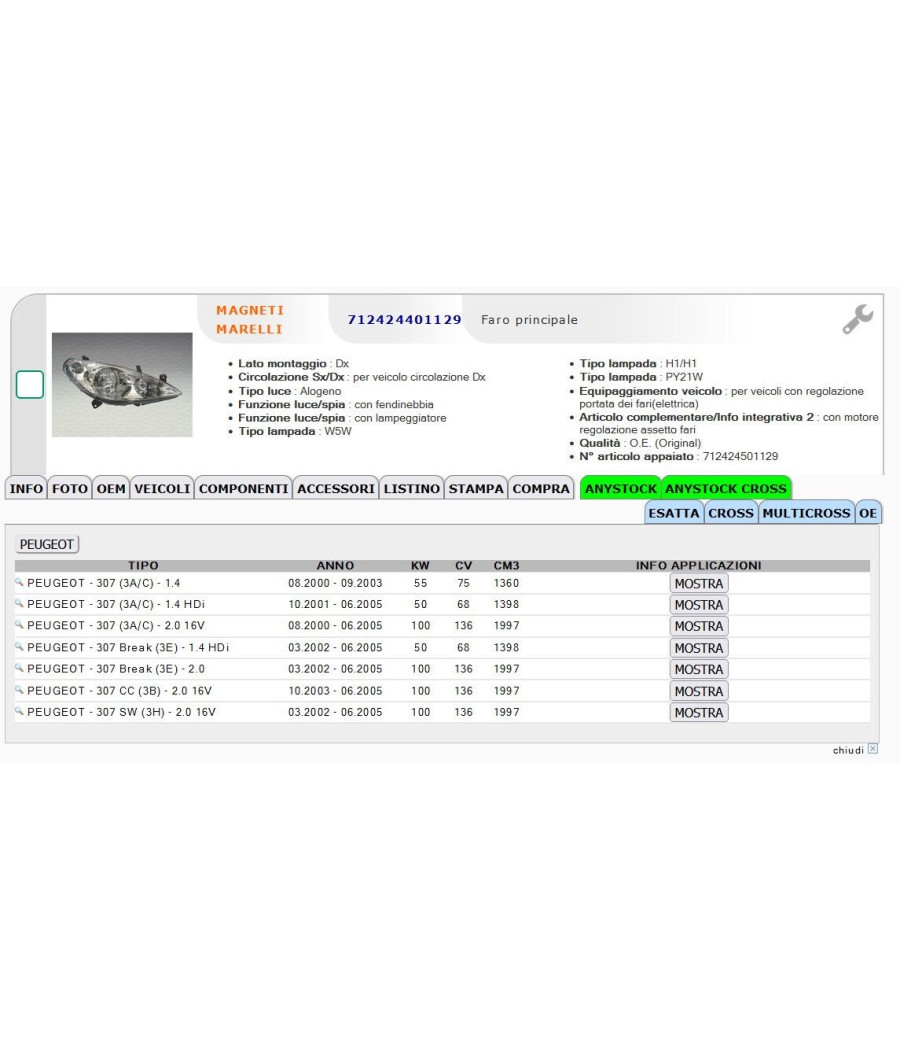This screenshot has width=900, height=1050.
Task: Select the STAMPA tab
Action: coord(476,488)
